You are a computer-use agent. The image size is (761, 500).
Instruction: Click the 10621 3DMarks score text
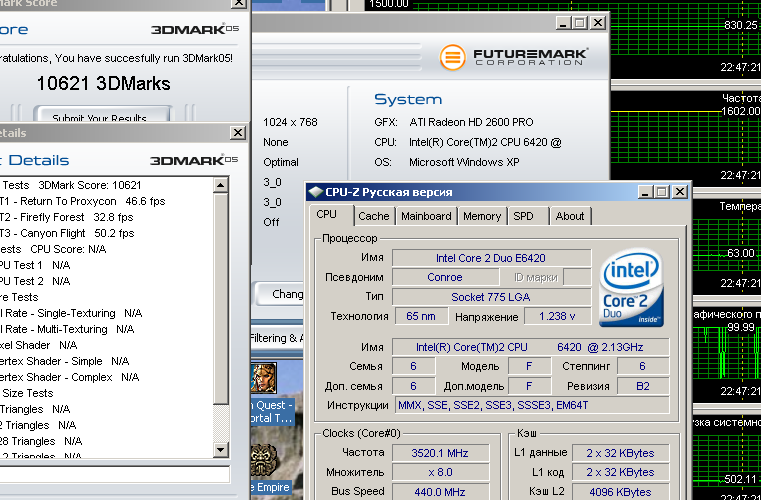(x=103, y=83)
